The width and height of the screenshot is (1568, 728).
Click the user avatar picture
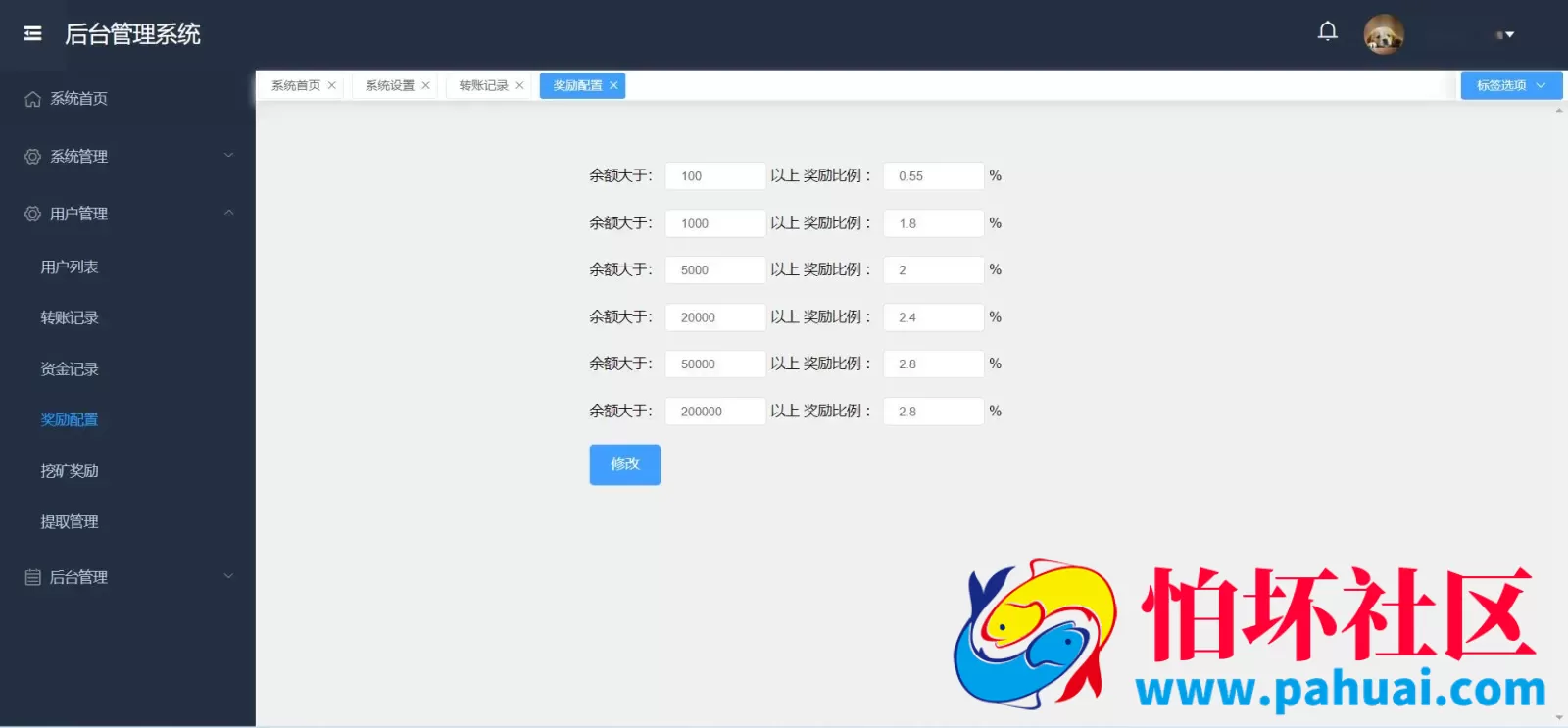(1384, 34)
